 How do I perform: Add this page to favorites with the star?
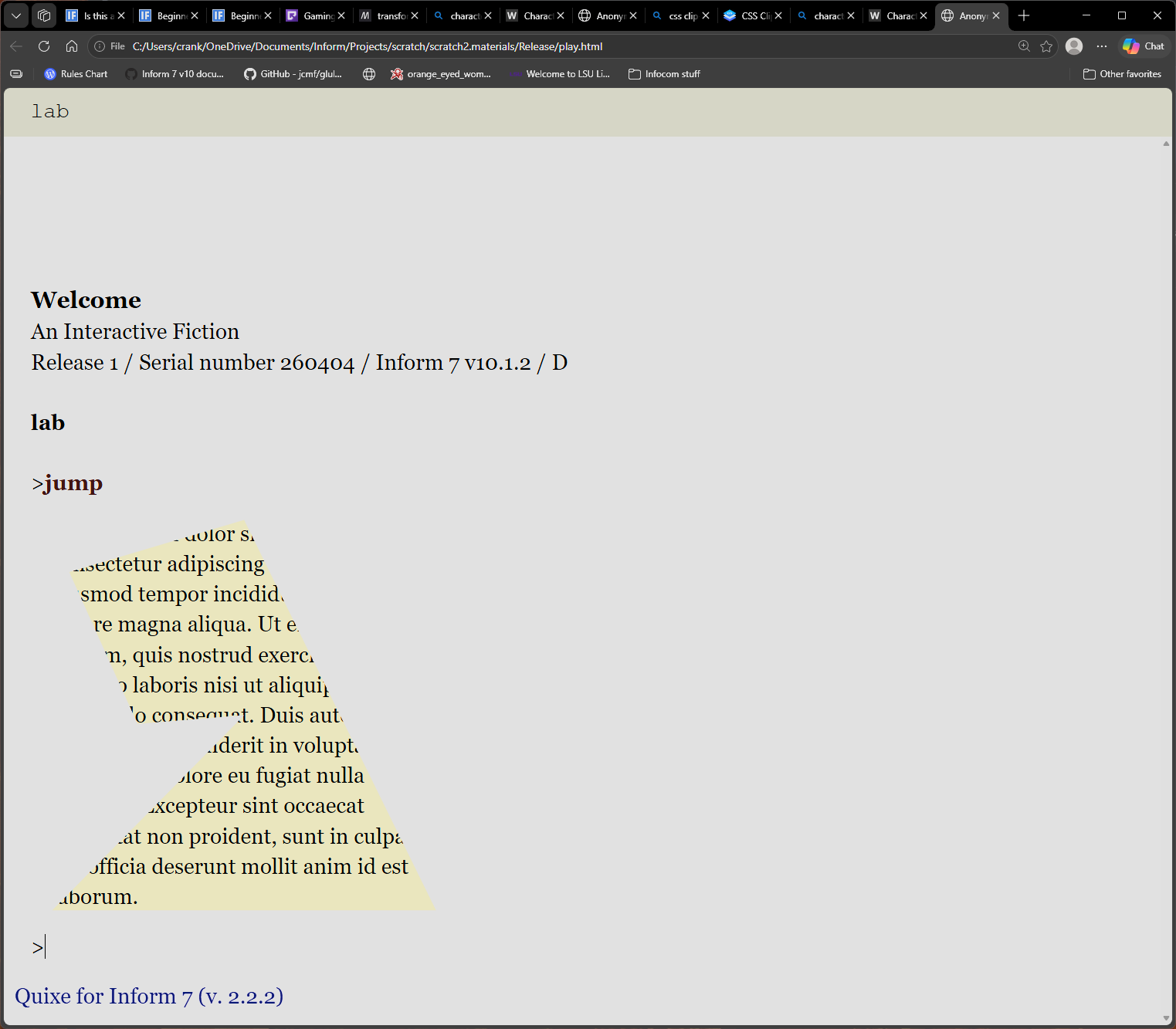[1046, 46]
